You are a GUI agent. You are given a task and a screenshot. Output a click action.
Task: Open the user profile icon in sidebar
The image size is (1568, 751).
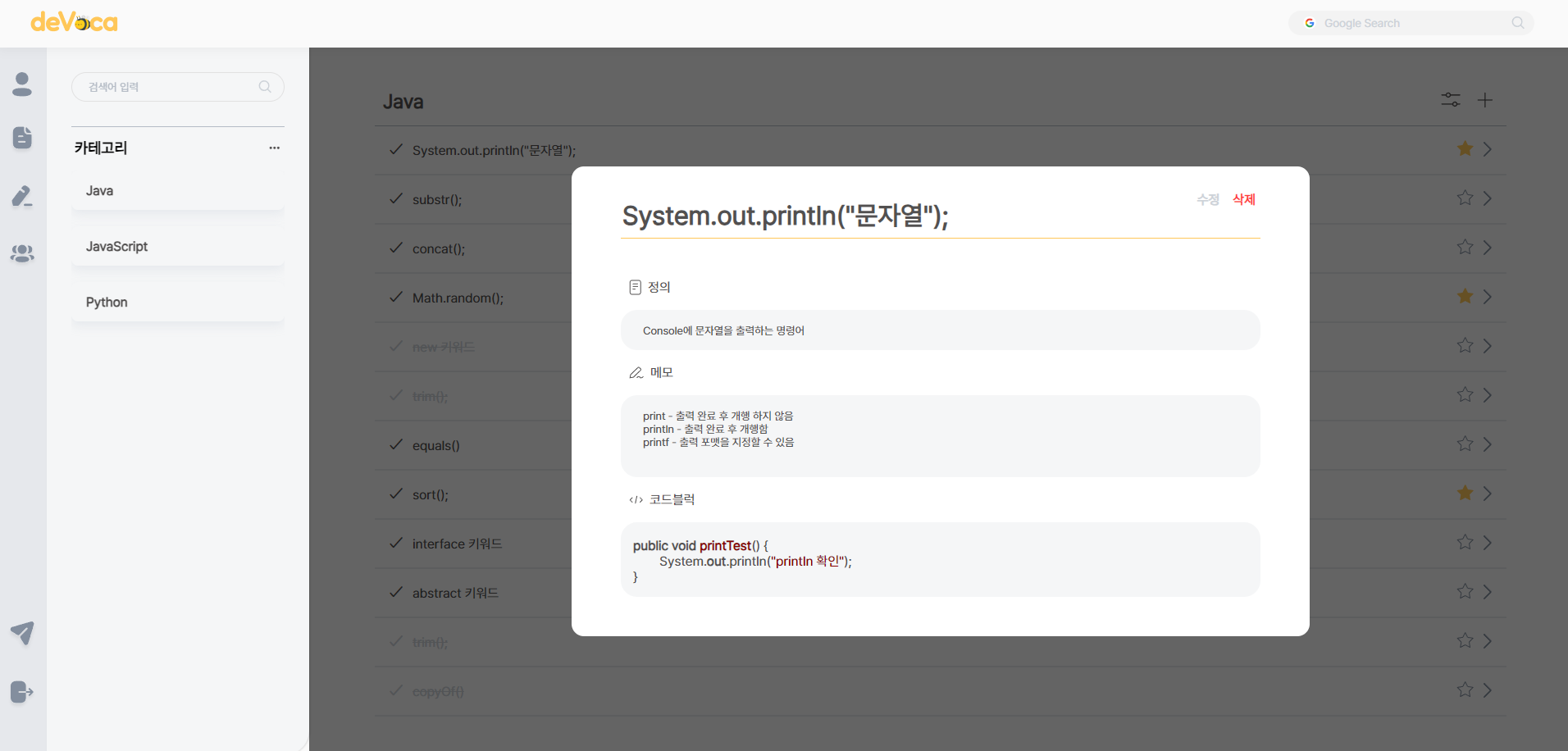point(22,84)
